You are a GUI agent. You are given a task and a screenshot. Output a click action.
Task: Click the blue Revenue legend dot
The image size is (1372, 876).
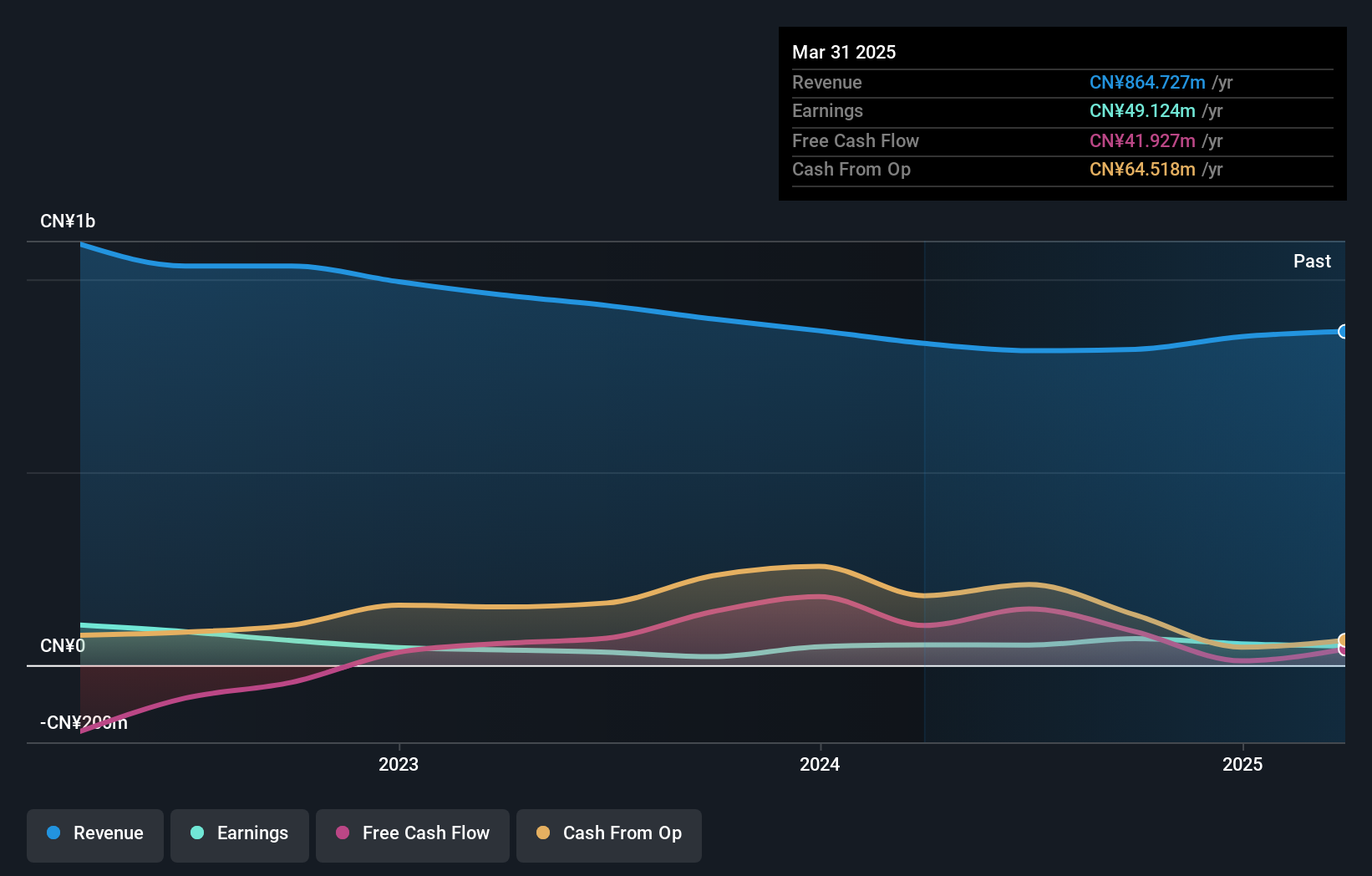pos(53,833)
